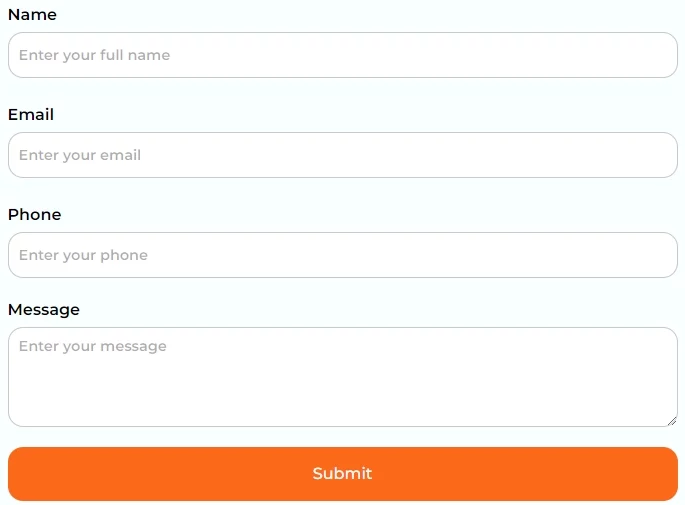Click the 'Enter your phone' placeholder text
This screenshot has height=505, width=685.
pos(83,255)
